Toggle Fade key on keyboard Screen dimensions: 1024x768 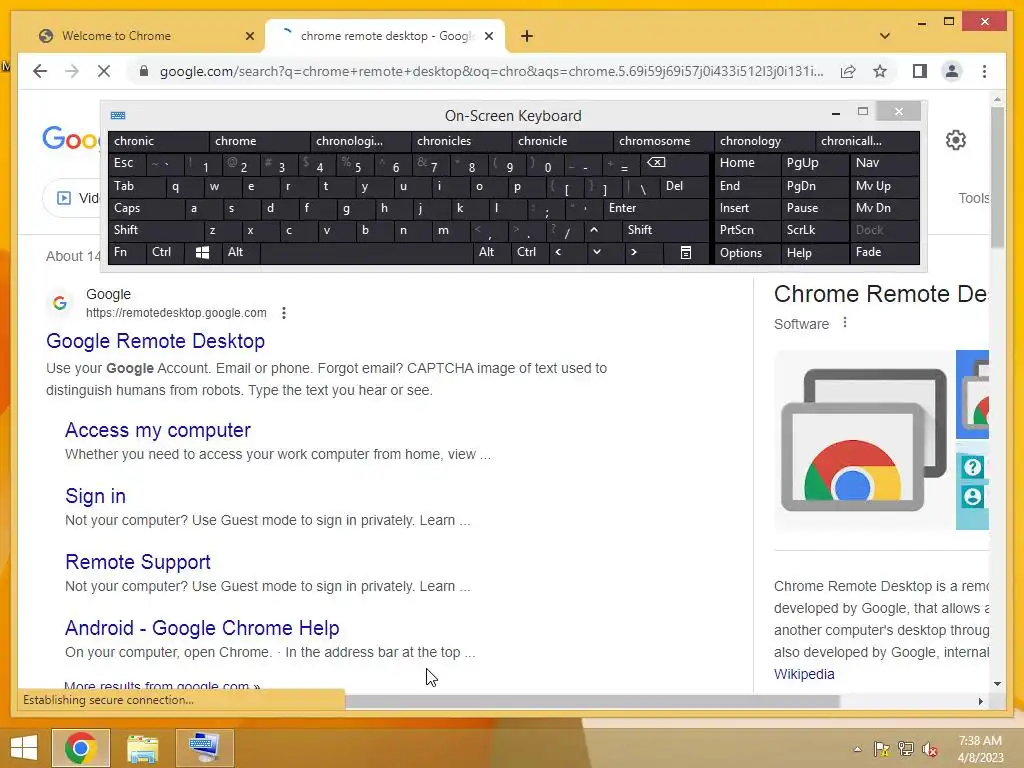click(885, 253)
